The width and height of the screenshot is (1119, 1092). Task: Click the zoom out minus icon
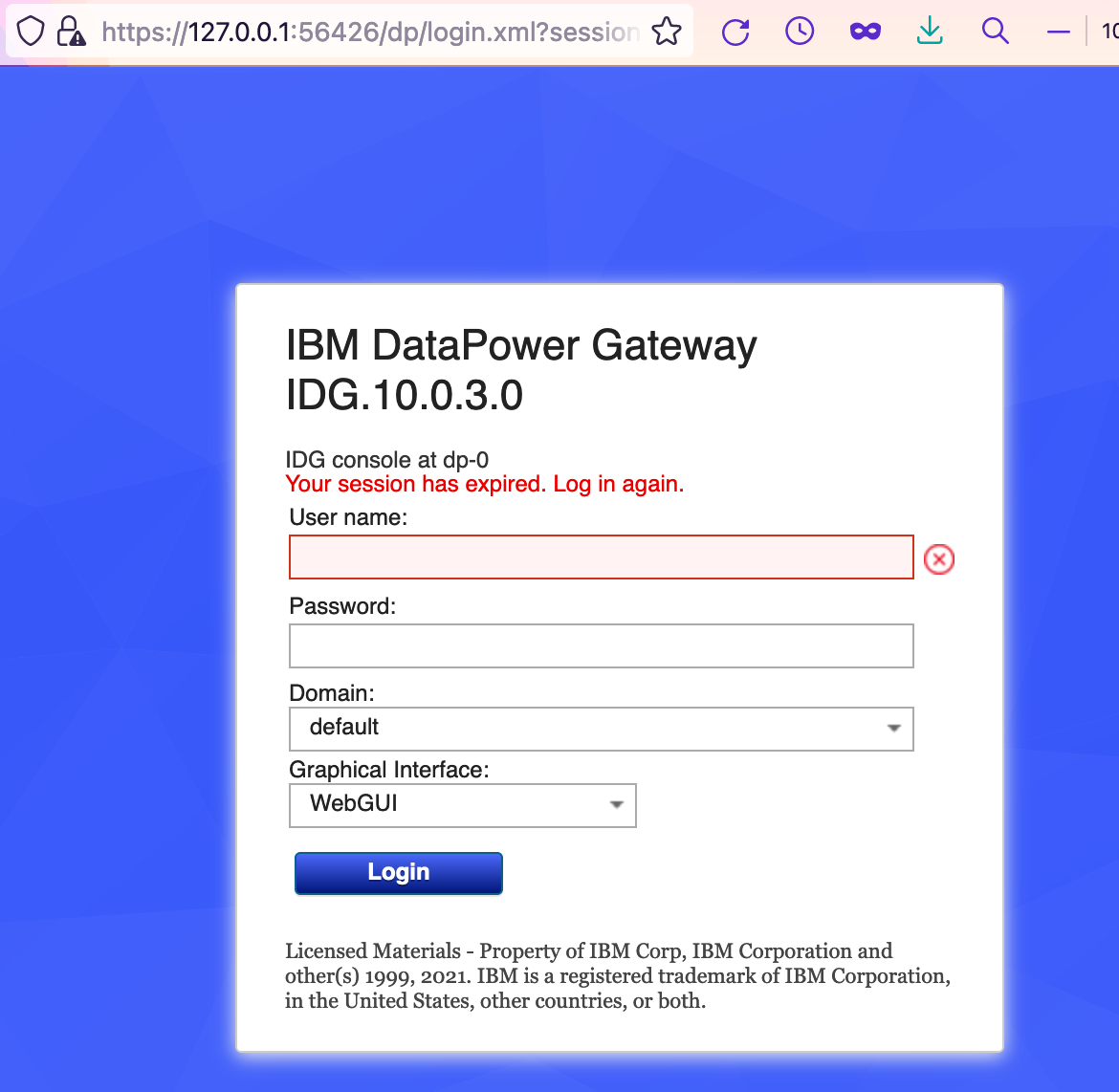[x=1059, y=33]
